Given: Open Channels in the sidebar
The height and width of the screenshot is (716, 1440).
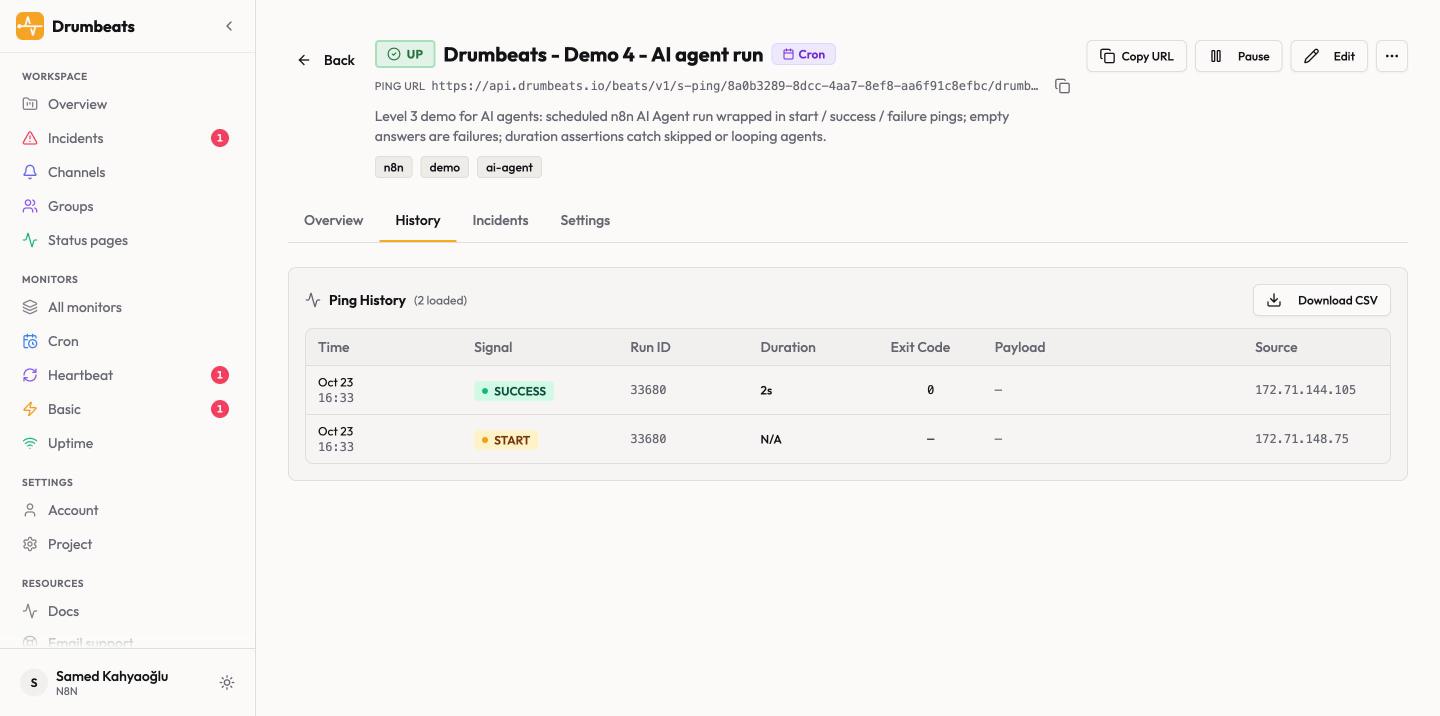Looking at the screenshot, I should pos(127,172).
